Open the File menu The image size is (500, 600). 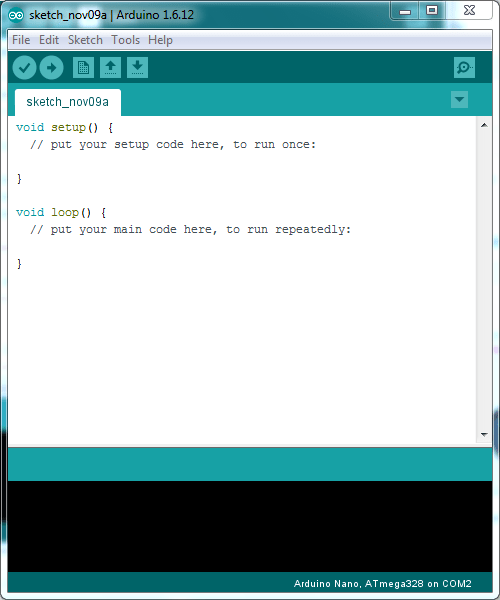21,40
